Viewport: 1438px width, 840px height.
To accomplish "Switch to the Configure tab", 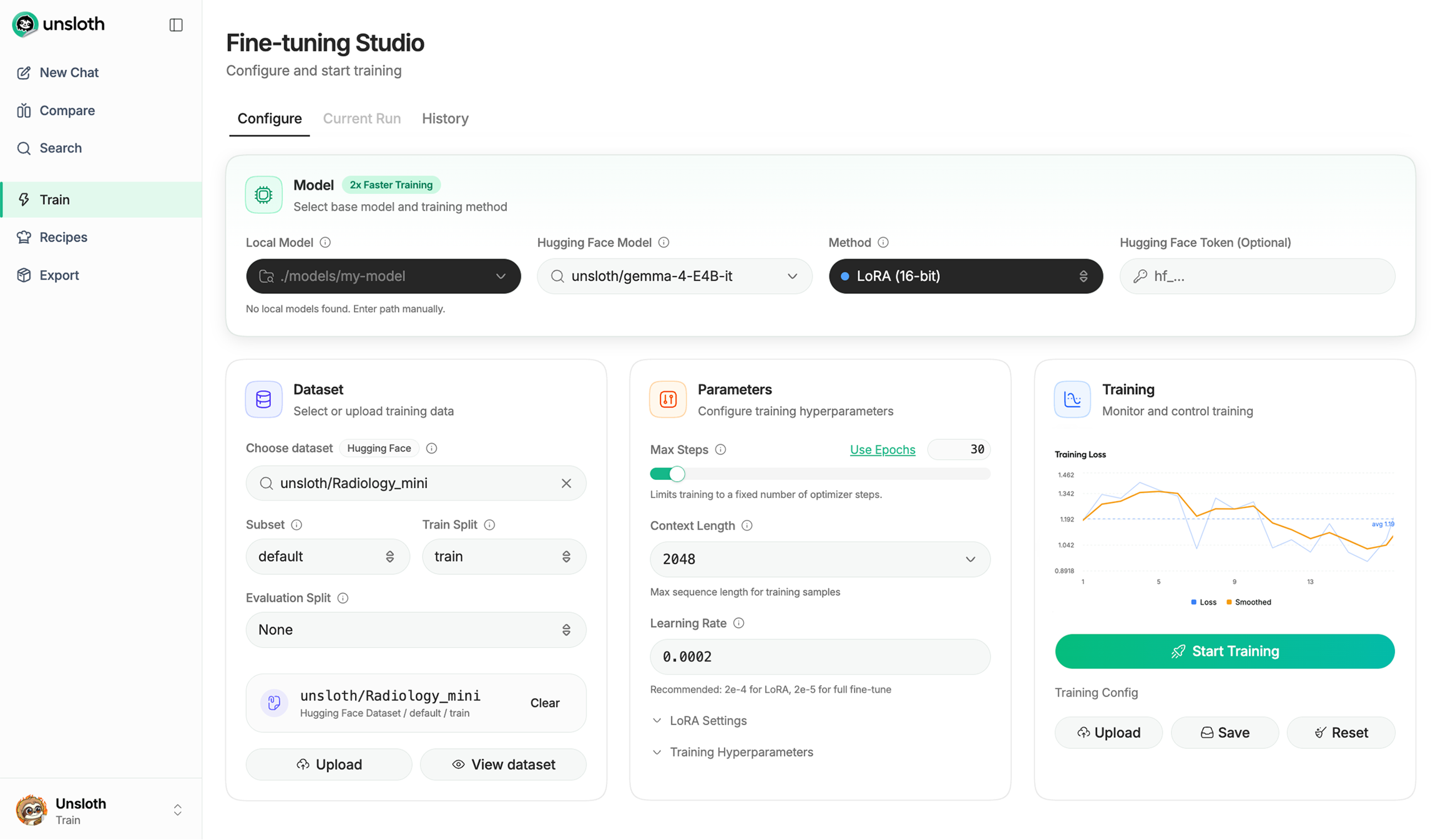I will click(270, 119).
